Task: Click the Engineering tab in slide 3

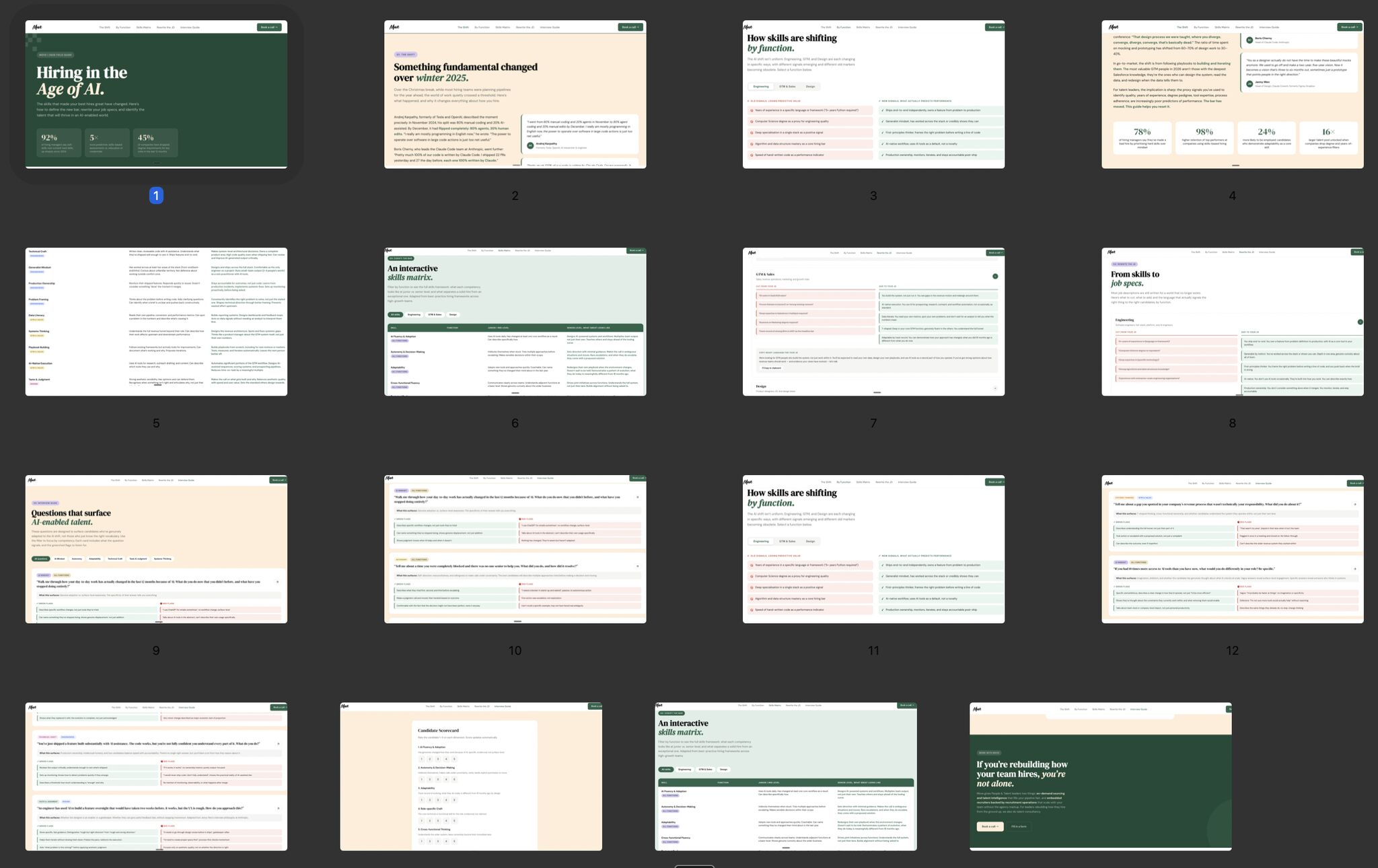Action: click(x=761, y=87)
